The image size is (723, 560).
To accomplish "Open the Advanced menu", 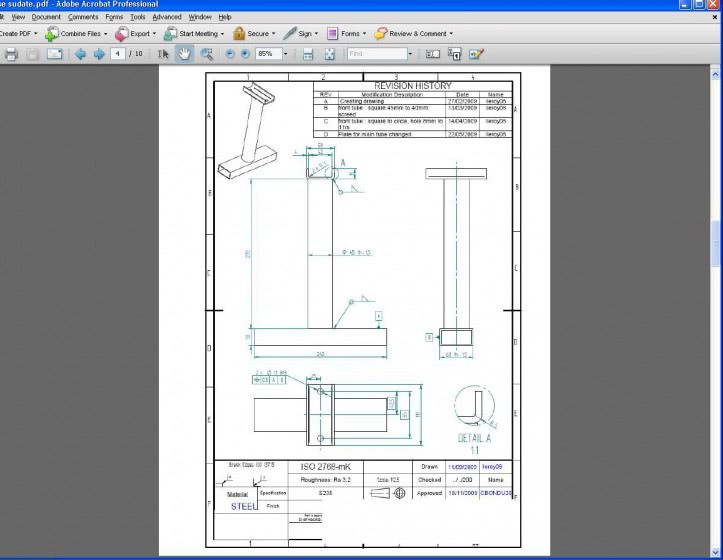I will tap(167, 17).
